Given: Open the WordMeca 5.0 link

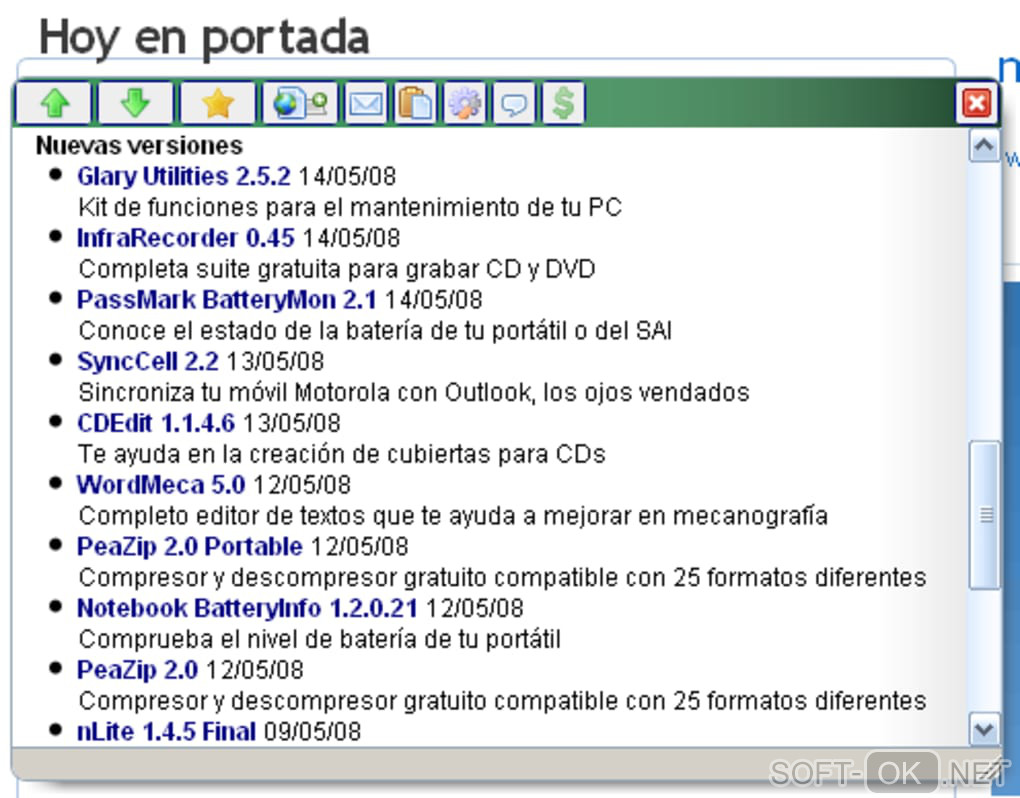Looking at the screenshot, I should [x=161, y=485].
